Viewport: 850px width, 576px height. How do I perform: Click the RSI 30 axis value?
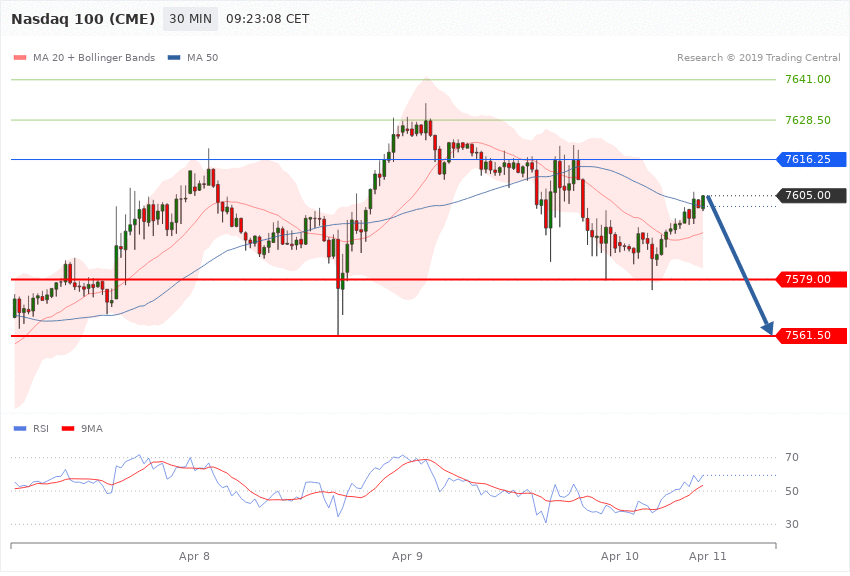(x=792, y=524)
